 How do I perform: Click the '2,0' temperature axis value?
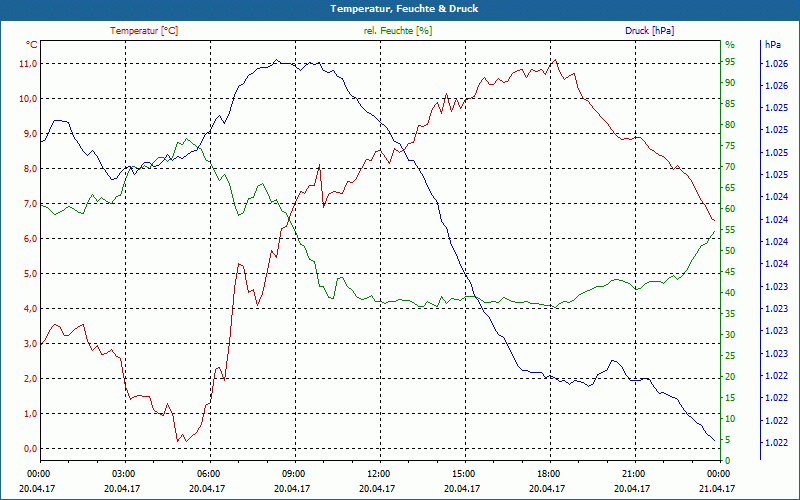coord(30,379)
